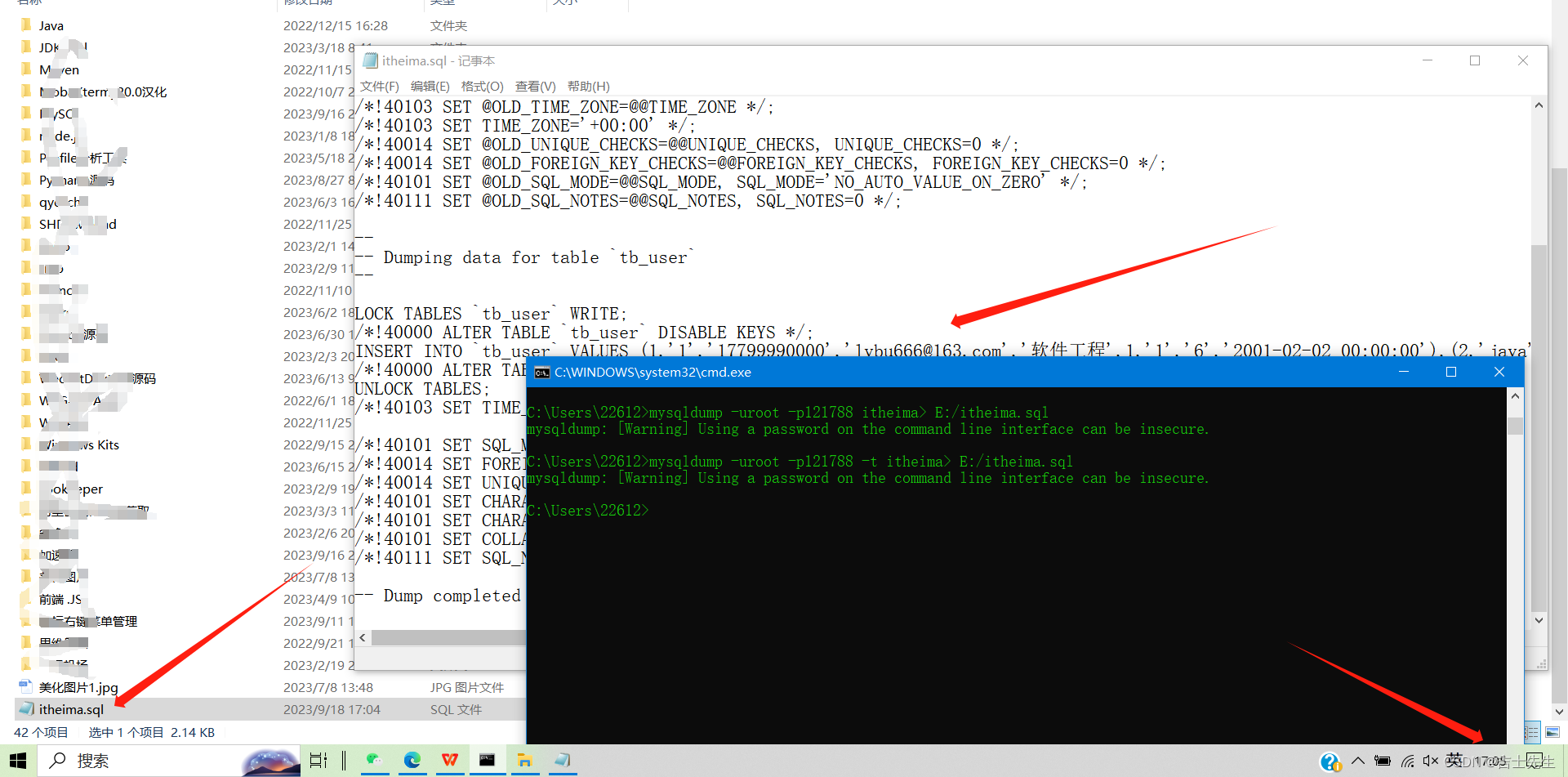
Task: Open the Windows Start menu
Action: [18, 761]
